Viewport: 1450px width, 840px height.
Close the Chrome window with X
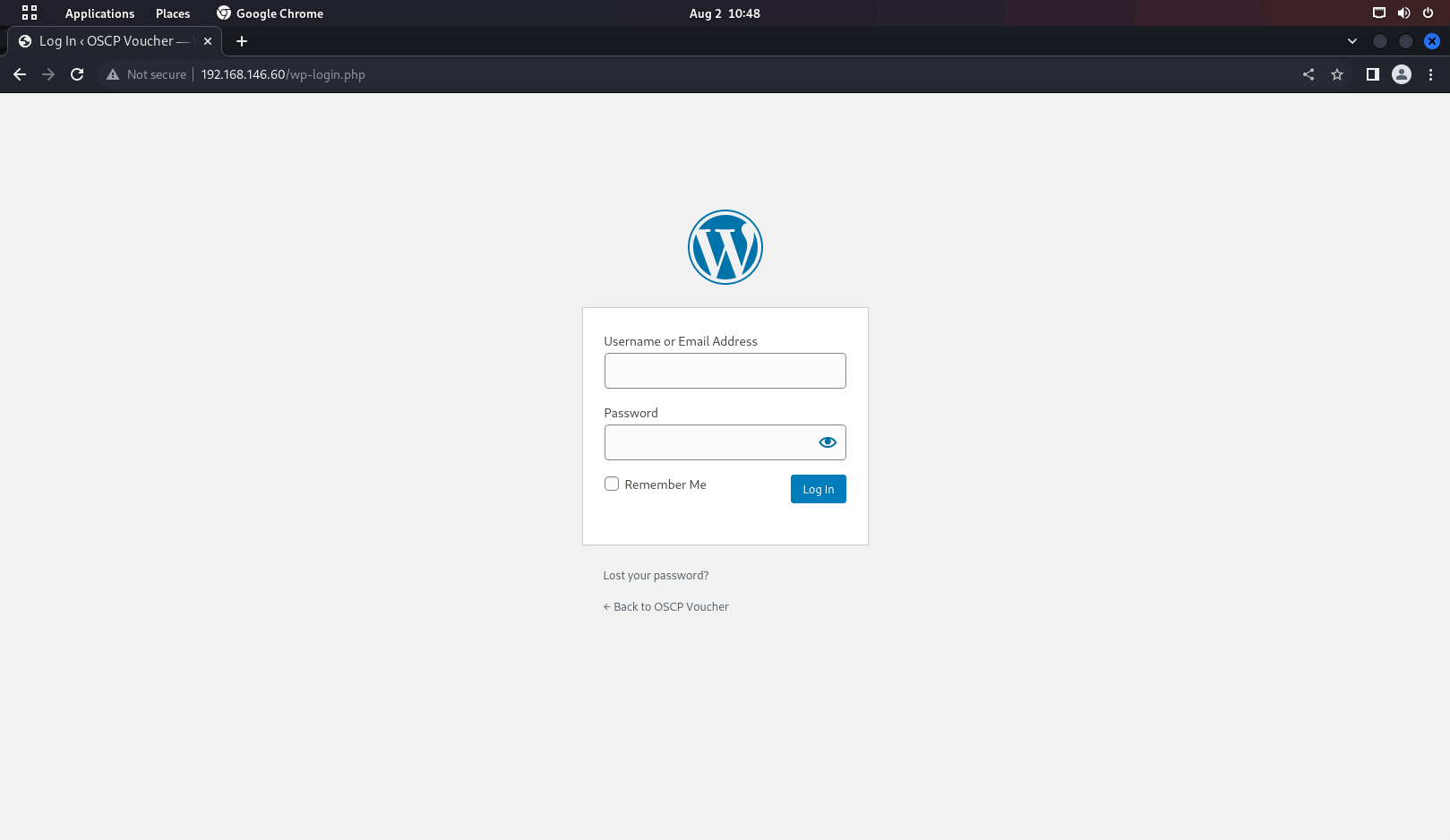(1432, 41)
